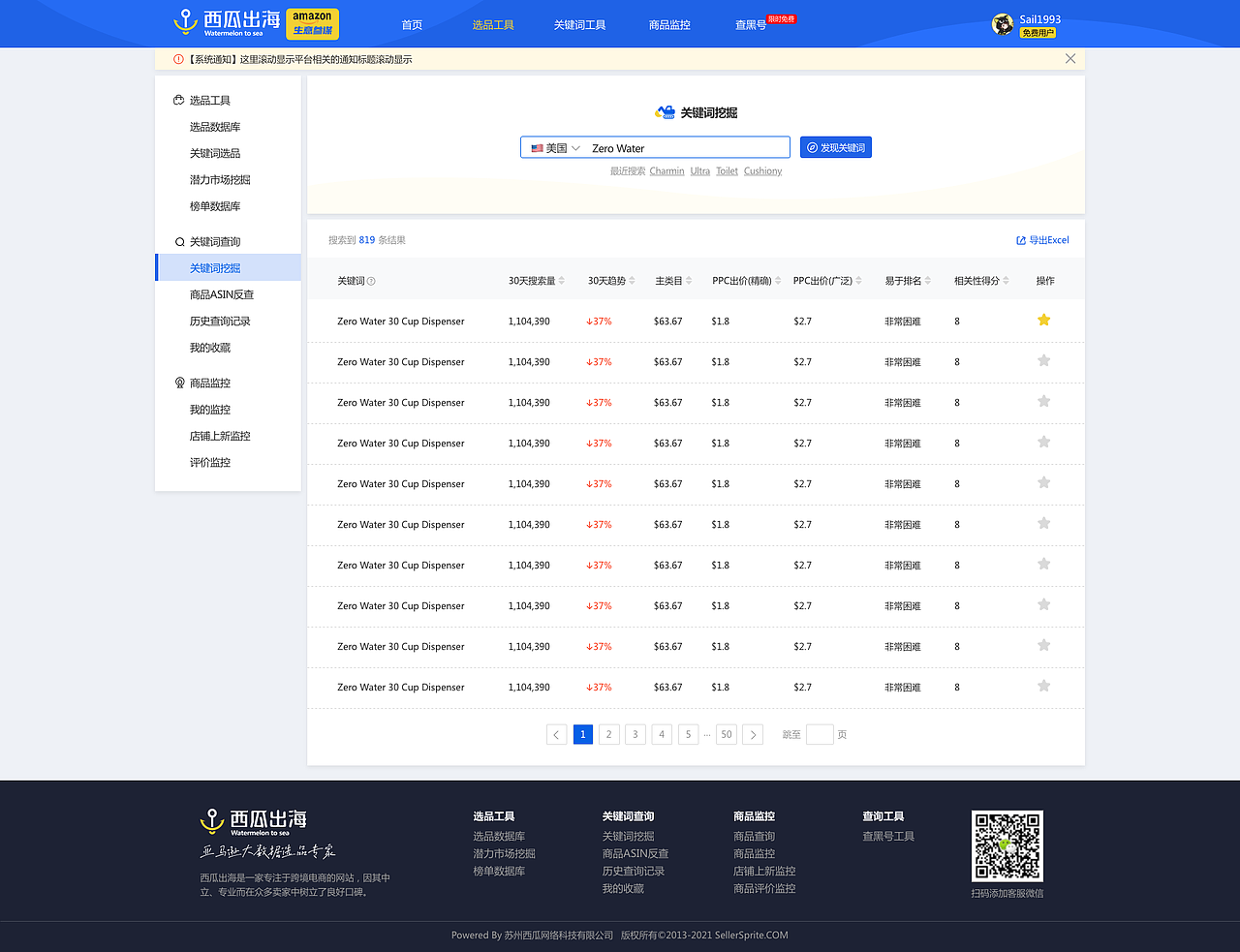Open 榜单数据库 in sidebar

tap(215, 206)
